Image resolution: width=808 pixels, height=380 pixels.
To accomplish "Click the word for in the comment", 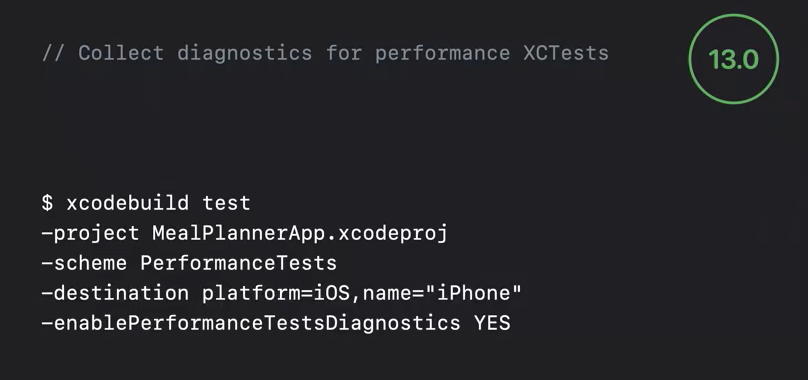I will tap(344, 53).
